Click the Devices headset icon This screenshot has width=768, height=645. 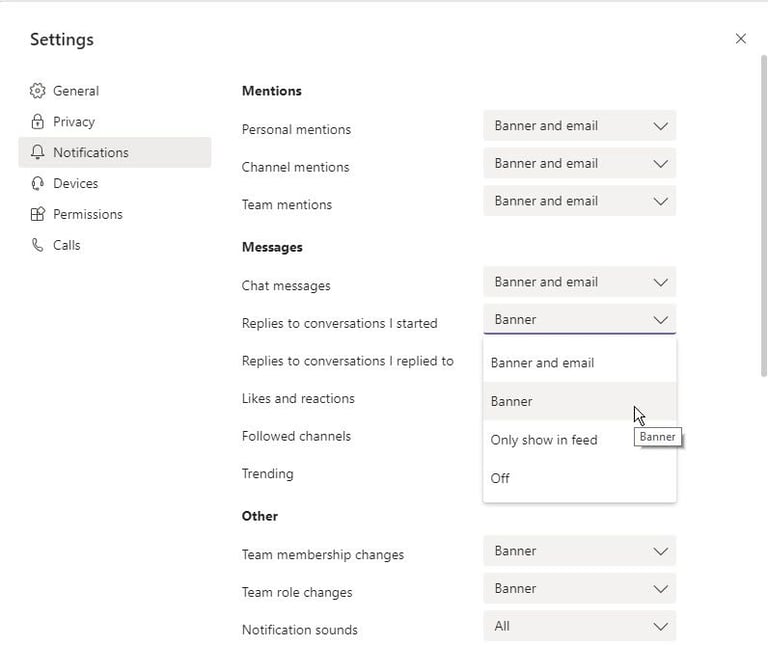click(38, 184)
